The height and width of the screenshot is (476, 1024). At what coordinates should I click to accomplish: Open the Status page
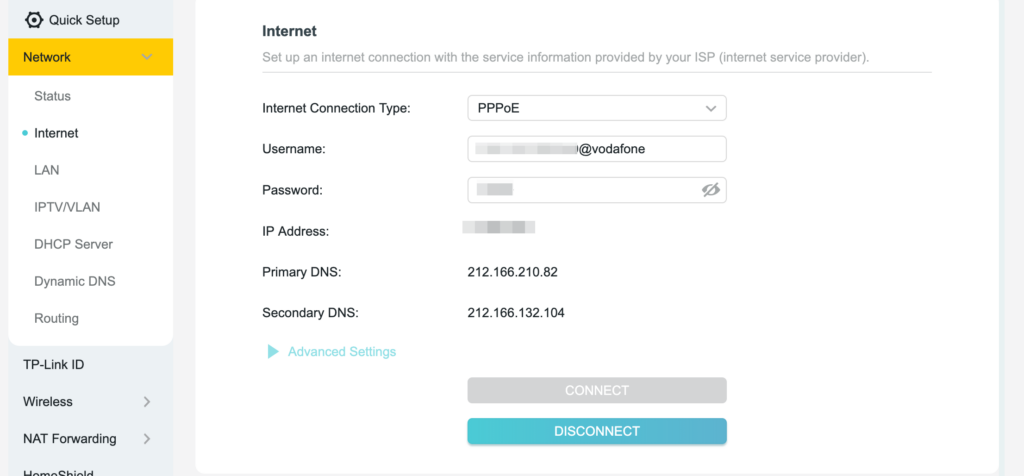pos(52,96)
